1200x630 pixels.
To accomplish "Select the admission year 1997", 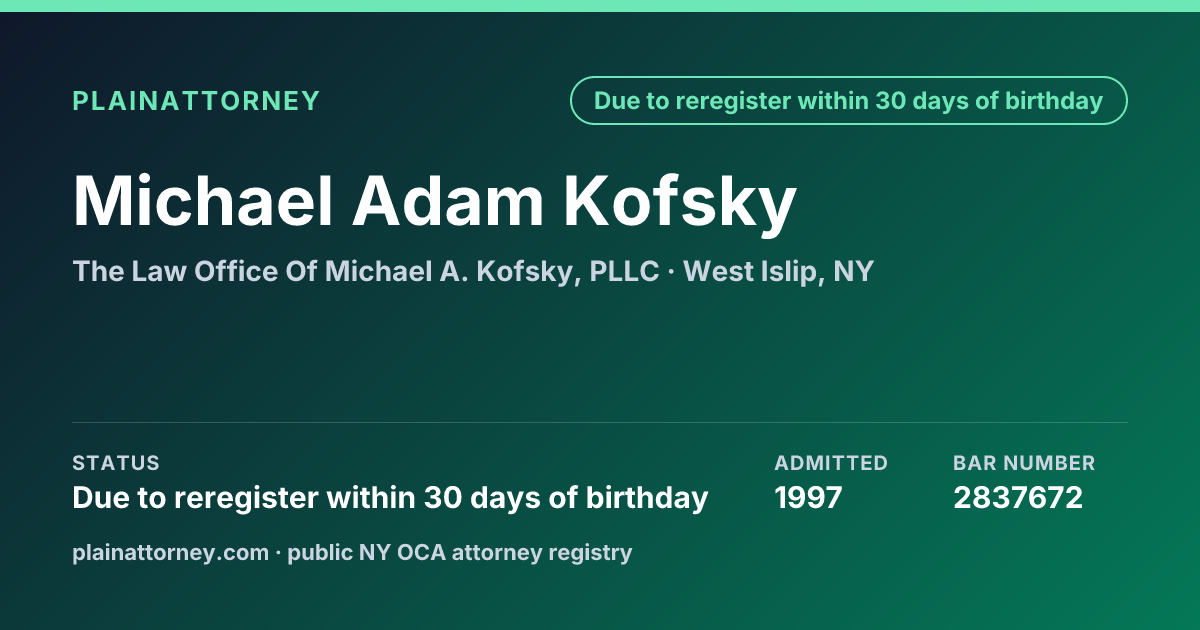I will tap(809, 497).
